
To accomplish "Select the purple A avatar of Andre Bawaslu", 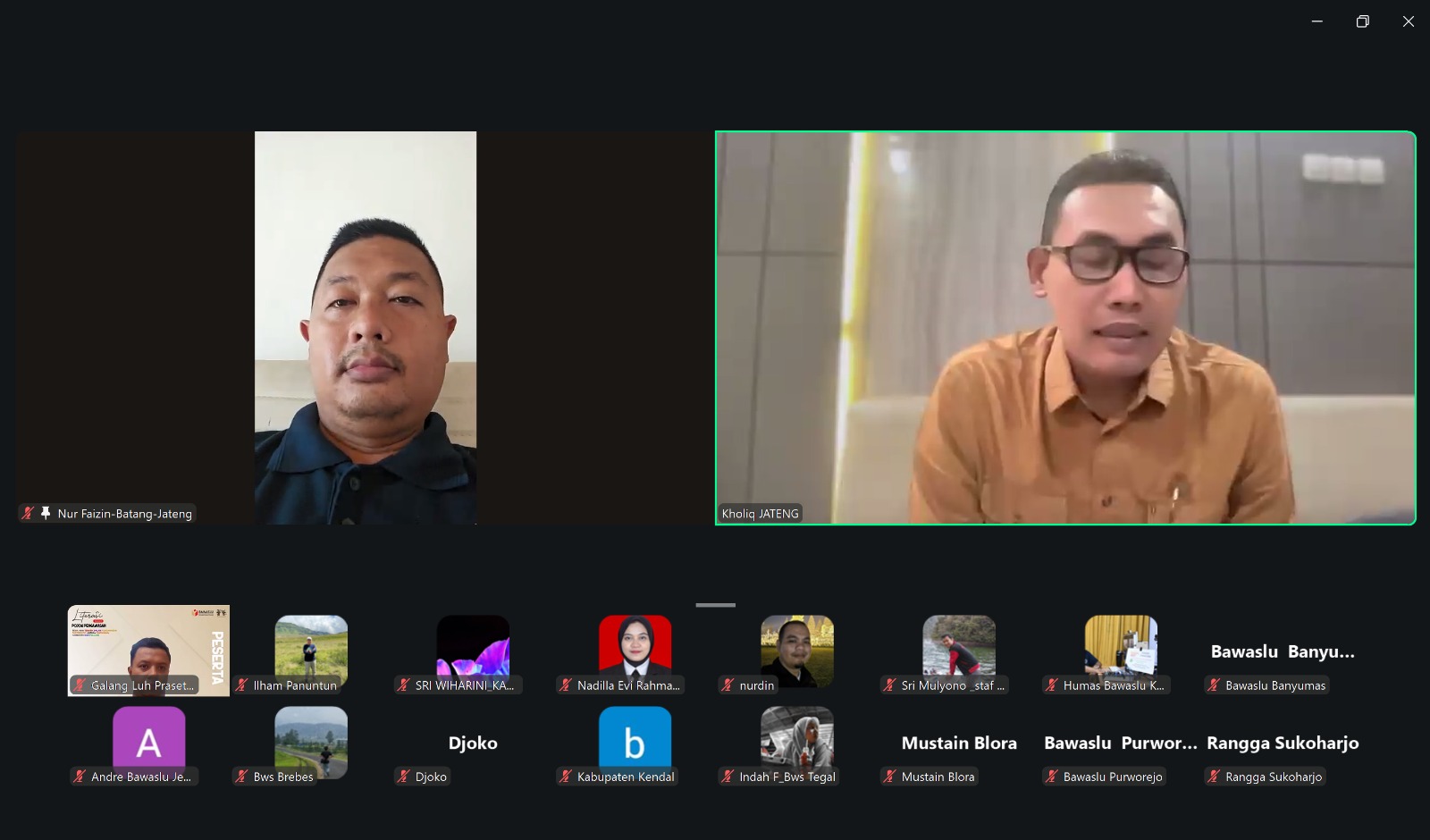I will pos(149,742).
